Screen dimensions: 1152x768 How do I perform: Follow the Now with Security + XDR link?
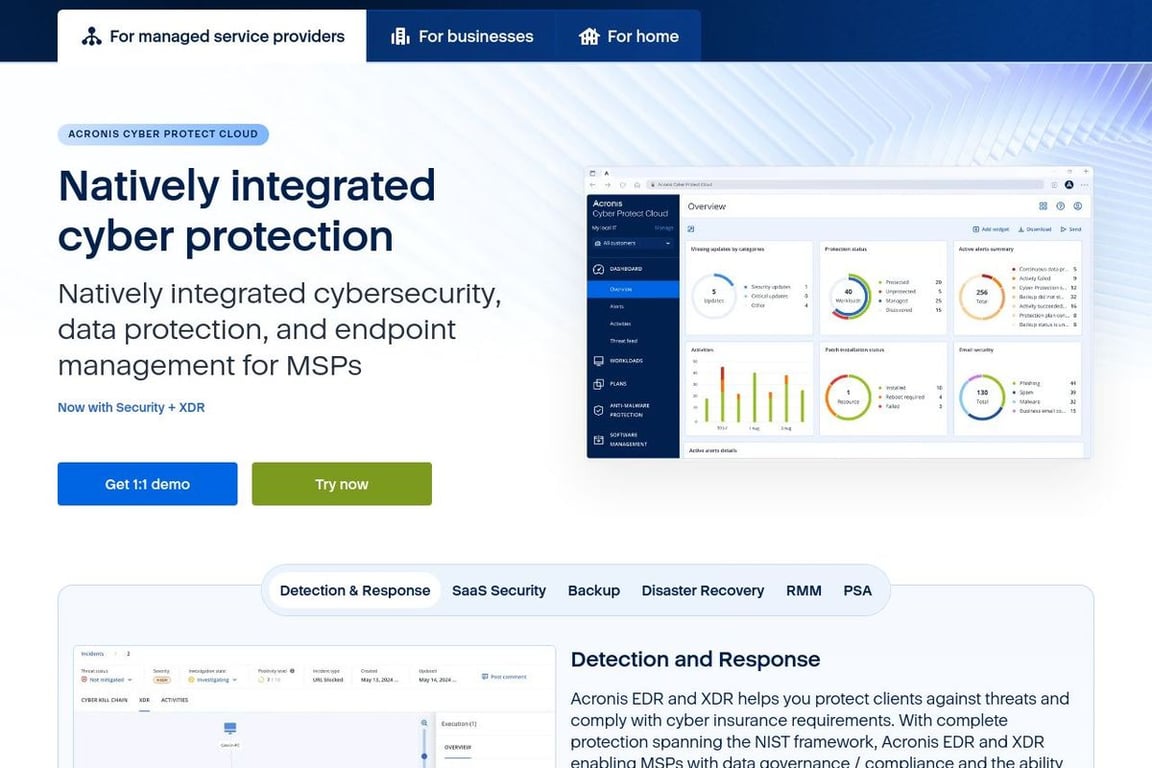point(132,407)
